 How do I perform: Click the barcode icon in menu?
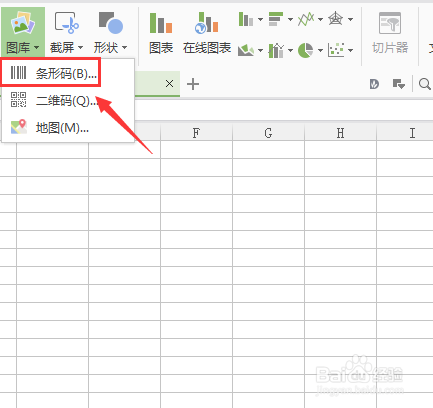[x=18, y=72]
